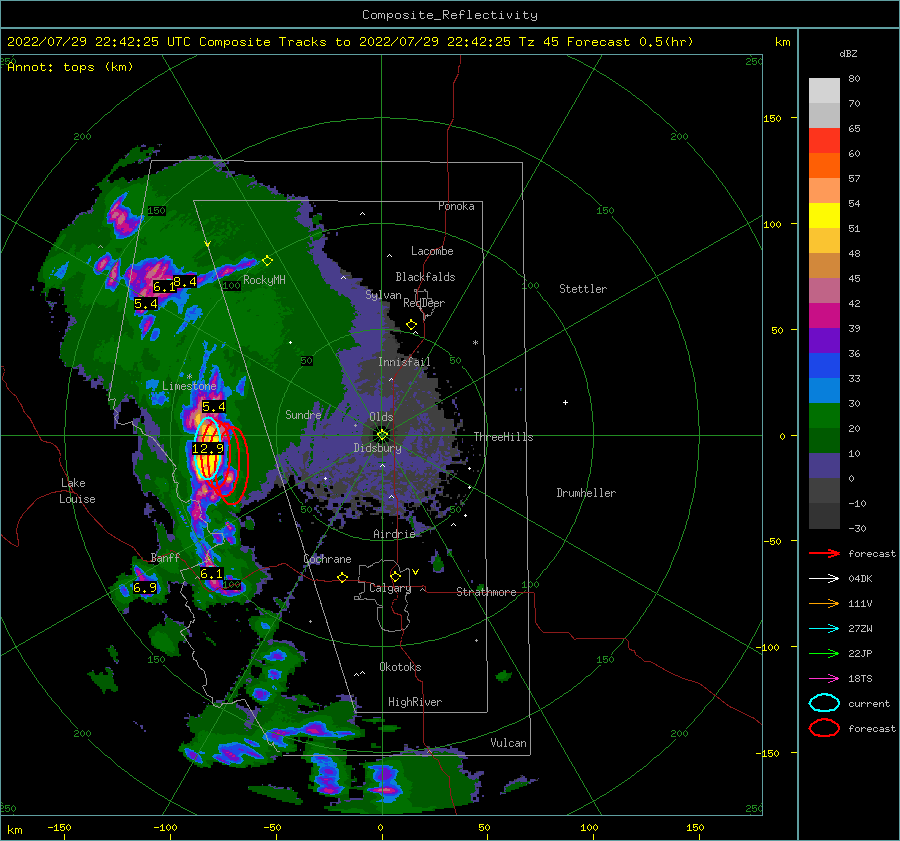Click the Annot: tops (km) text
The height and width of the screenshot is (841, 900).
[x=70, y=67]
